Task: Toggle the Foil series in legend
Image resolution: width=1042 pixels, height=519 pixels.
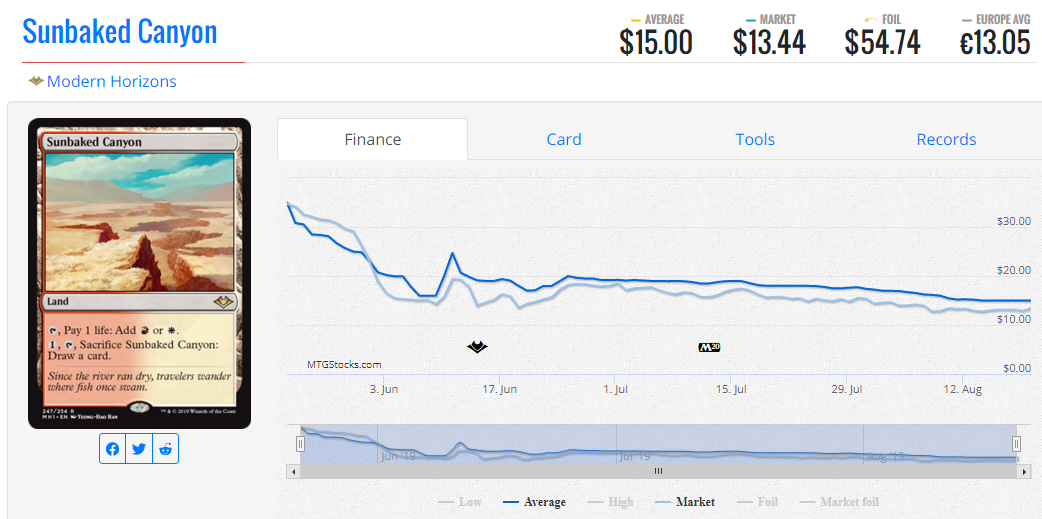Action: pyautogui.click(x=758, y=502)
